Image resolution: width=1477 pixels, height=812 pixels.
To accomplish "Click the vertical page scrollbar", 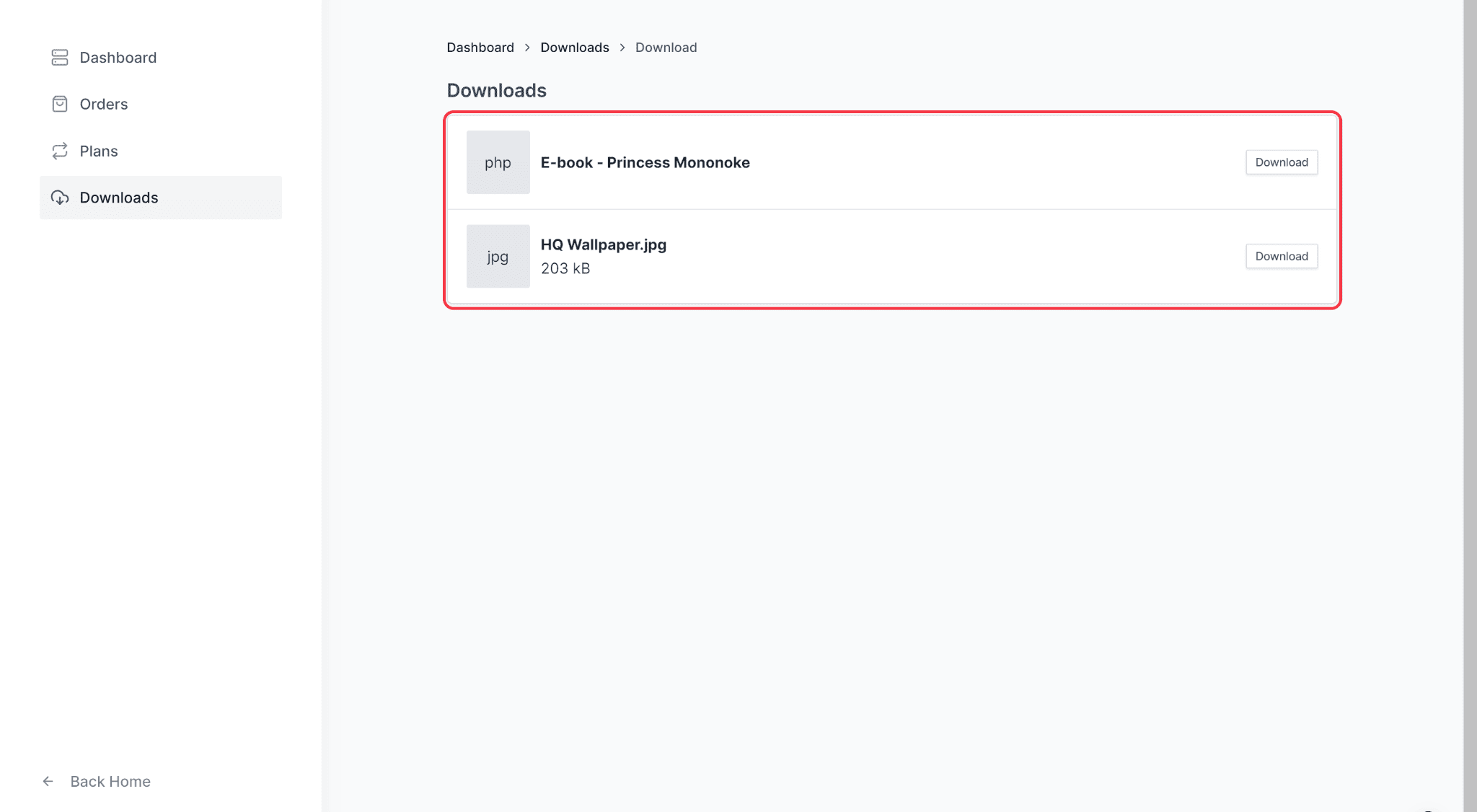I will (x=1469, y=404).
